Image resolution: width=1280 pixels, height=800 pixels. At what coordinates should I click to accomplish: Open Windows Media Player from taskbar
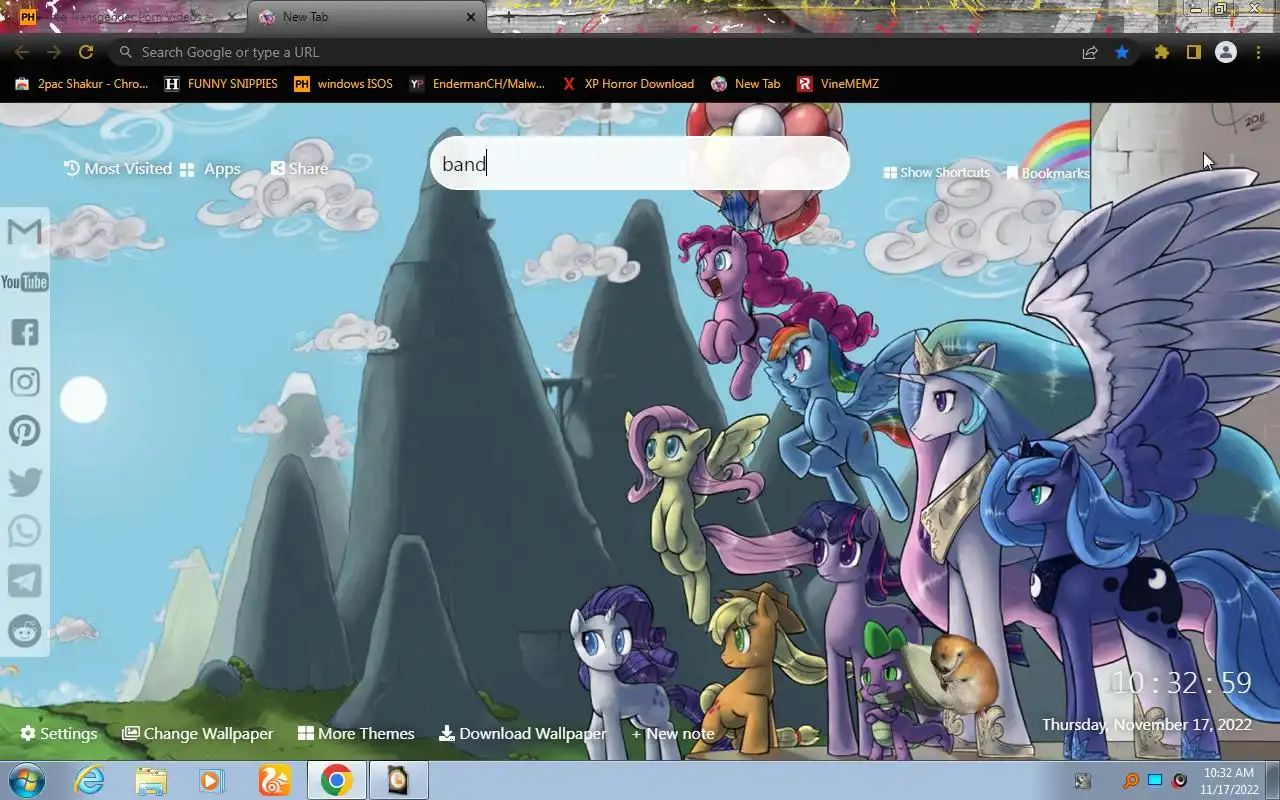[x=212, y=780]
